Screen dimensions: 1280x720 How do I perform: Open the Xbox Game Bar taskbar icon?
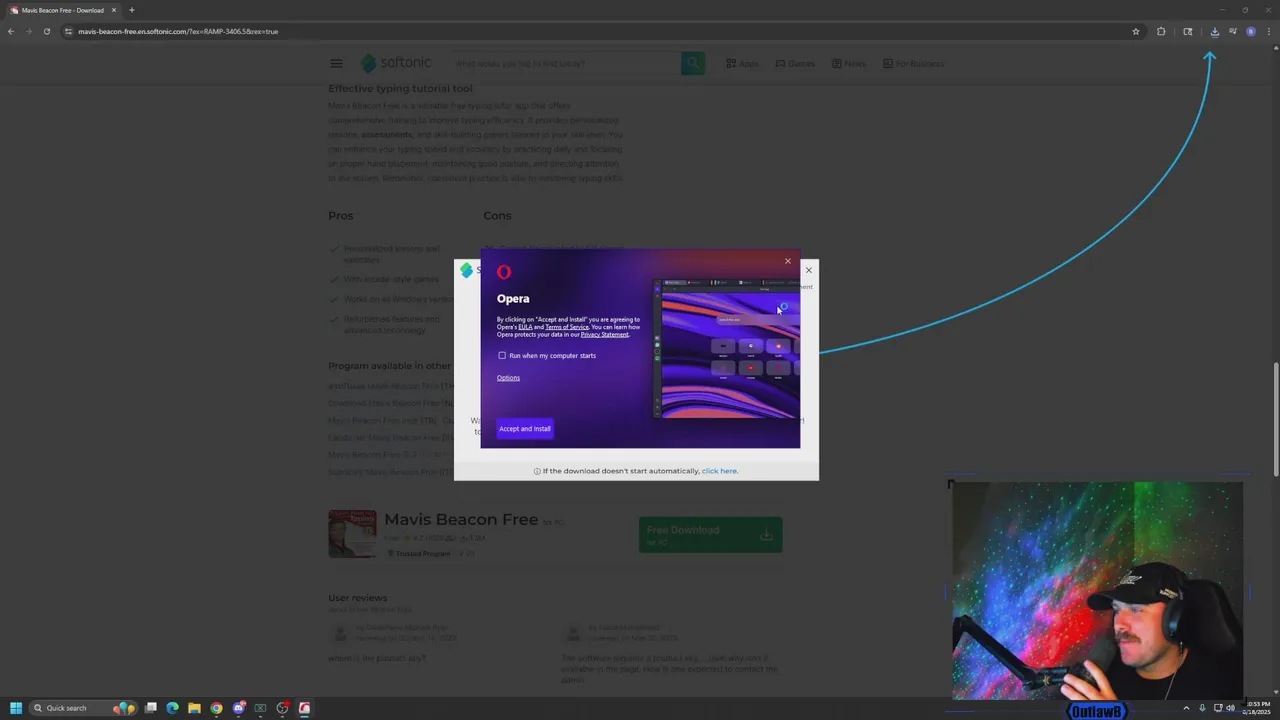click(261, 708)
